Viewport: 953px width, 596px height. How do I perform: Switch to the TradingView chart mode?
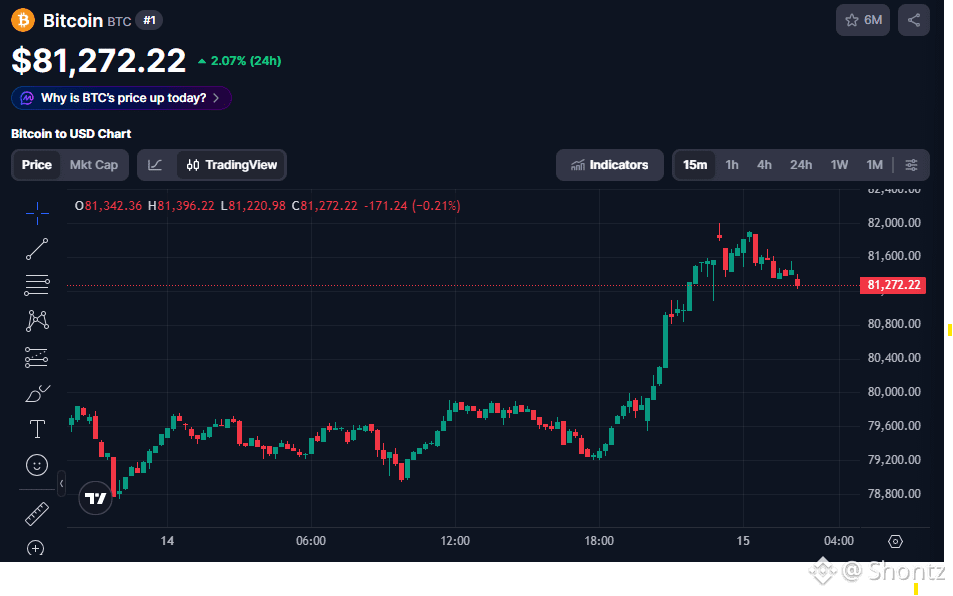click(232, 165)
